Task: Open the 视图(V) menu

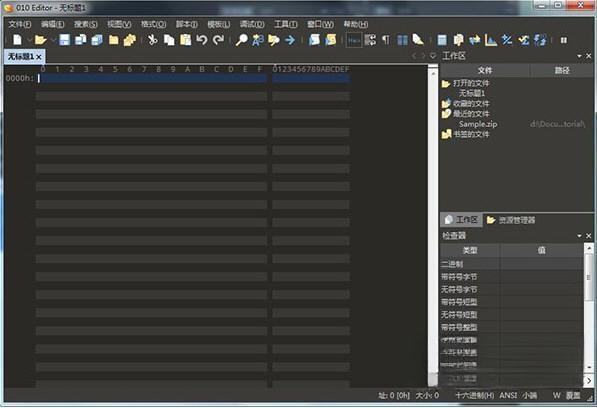Action: (119, 24)
